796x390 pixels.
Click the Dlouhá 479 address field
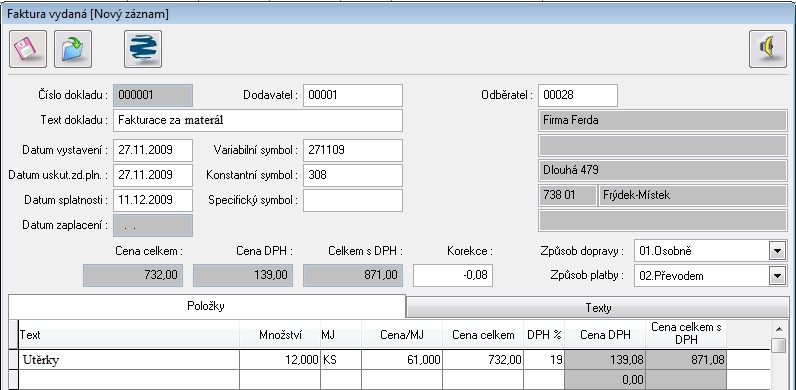(662, 170)
